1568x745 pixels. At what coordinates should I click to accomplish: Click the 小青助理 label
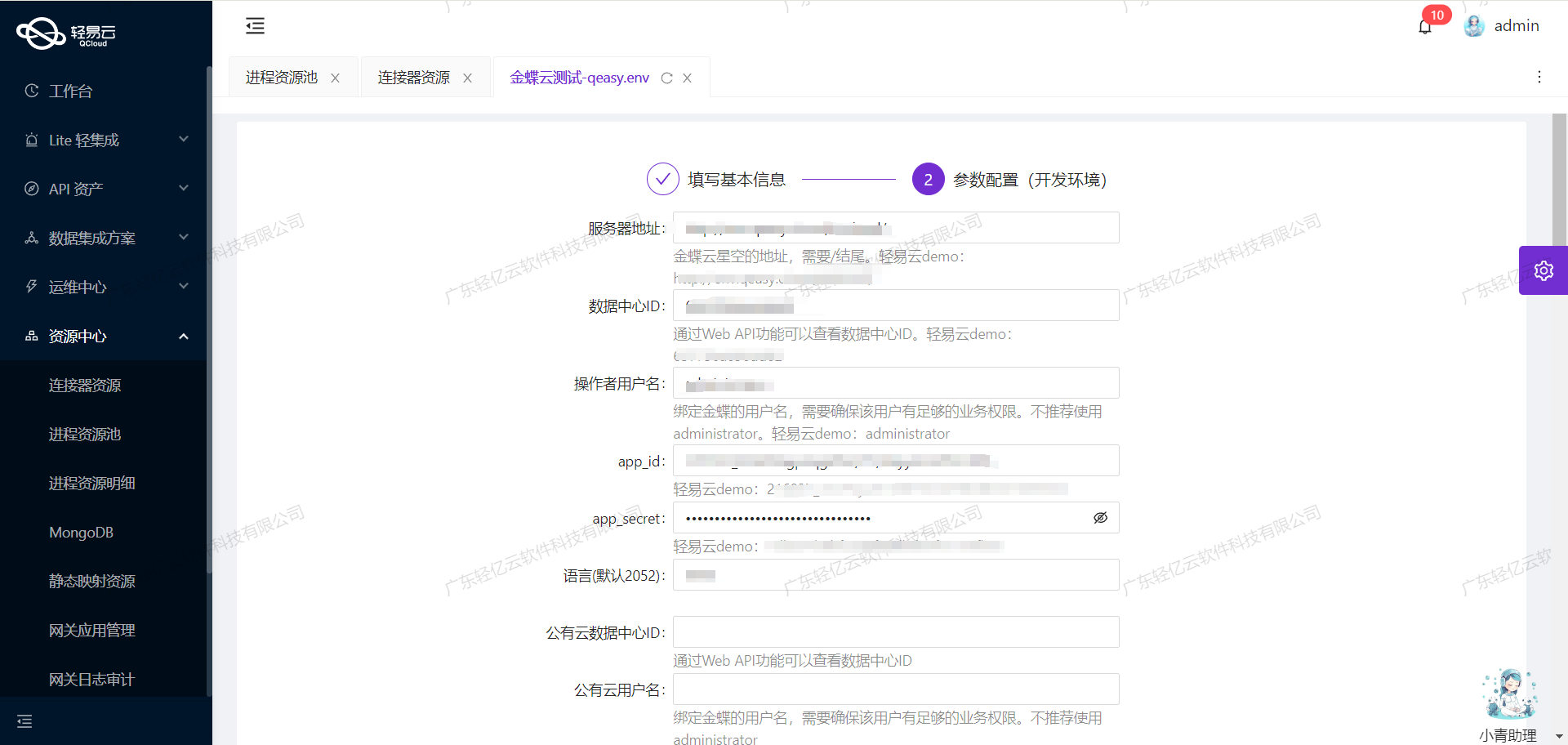coord(1508,735)
